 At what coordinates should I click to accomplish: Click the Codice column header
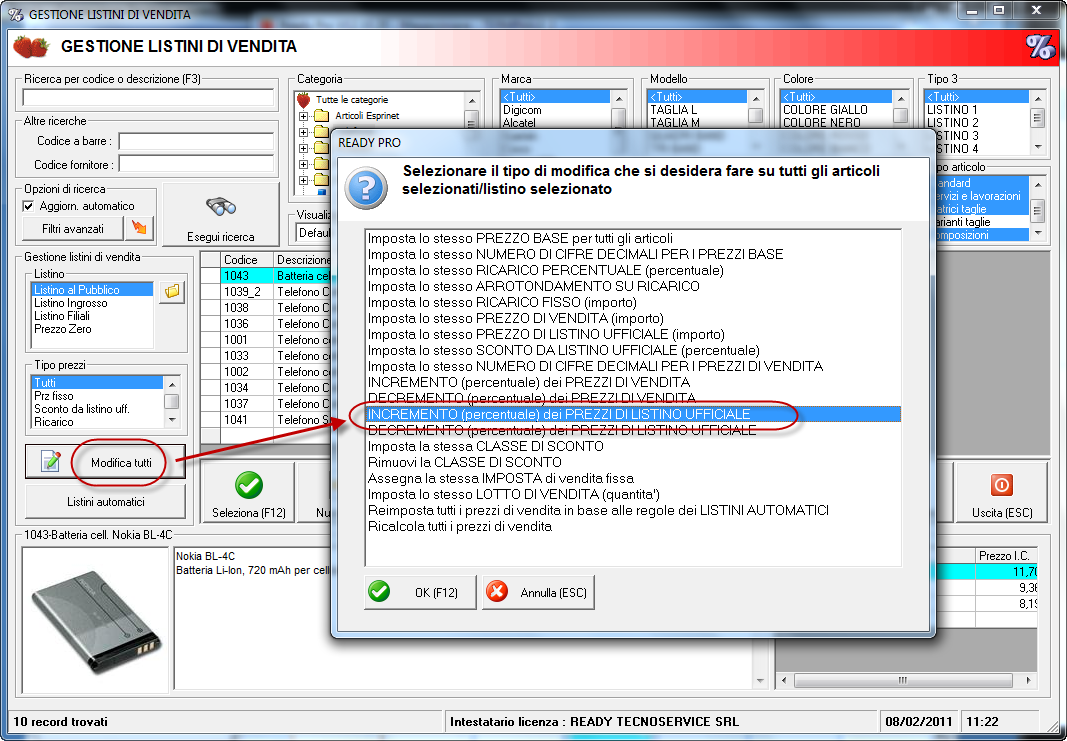[246, 259]
